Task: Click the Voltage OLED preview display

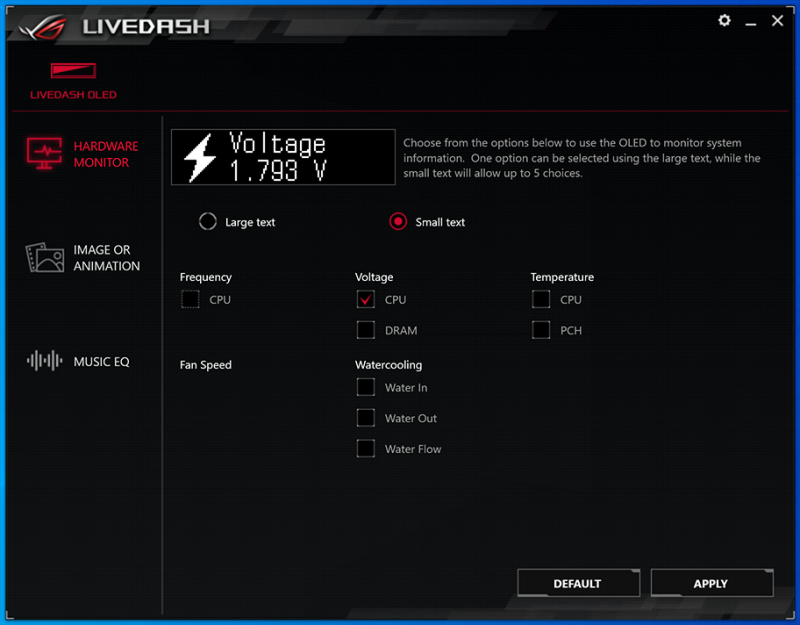Action: pyautogui.click(x=283, y=157)
